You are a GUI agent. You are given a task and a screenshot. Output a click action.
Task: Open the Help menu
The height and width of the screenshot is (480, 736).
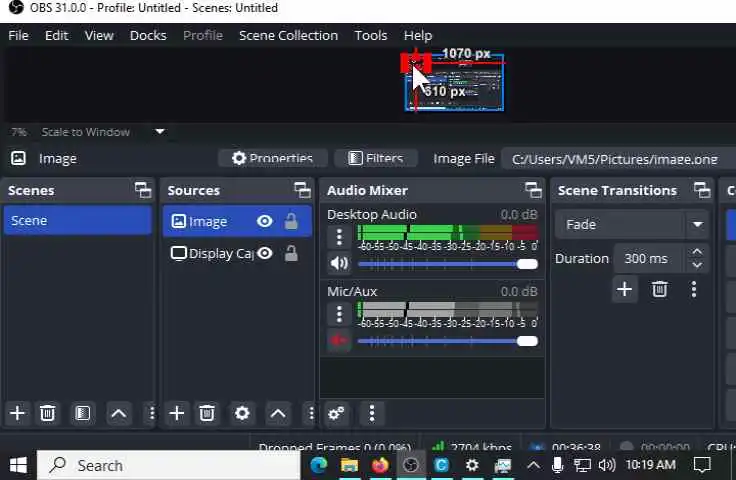coord(418,35)
